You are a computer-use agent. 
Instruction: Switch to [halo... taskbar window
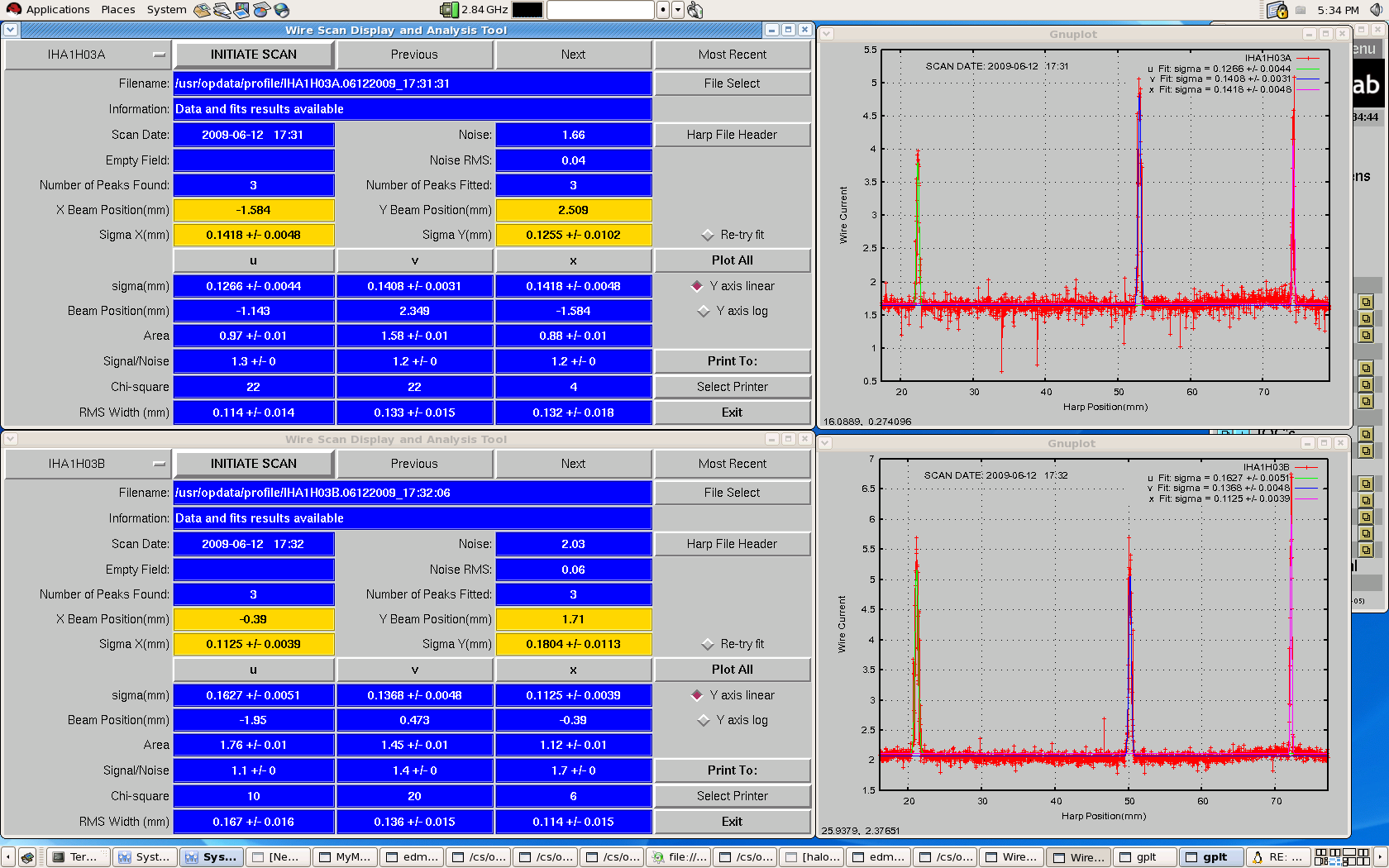tap(812, 857)
